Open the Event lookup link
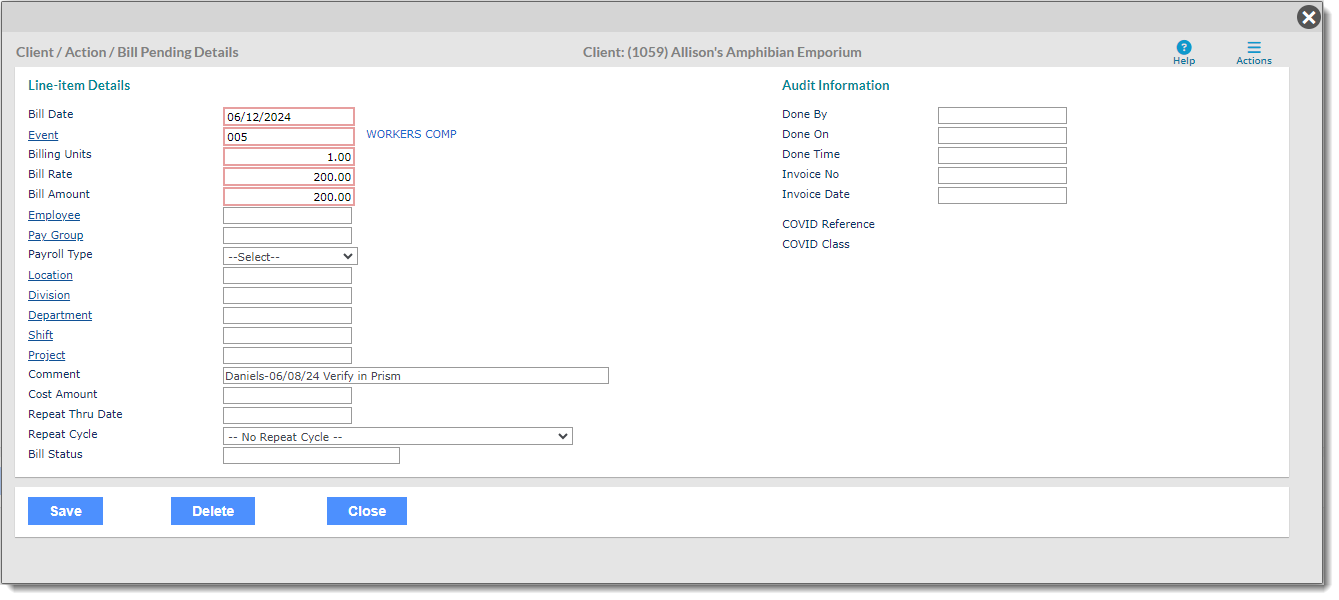This screenshot has width=1339, height=600. (43, 135)
